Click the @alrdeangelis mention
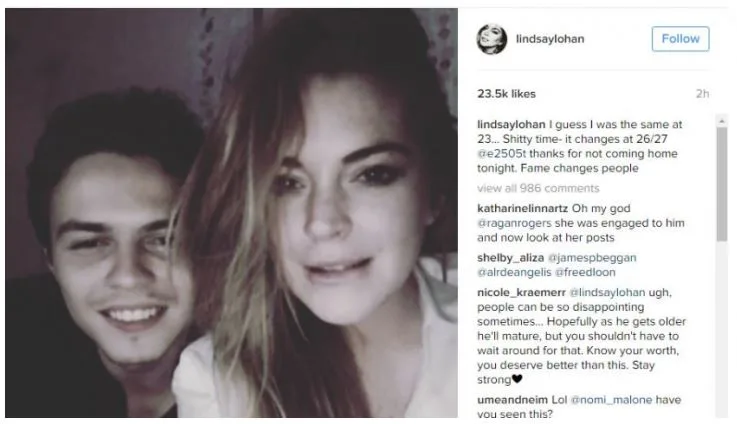 coord(514,272)
